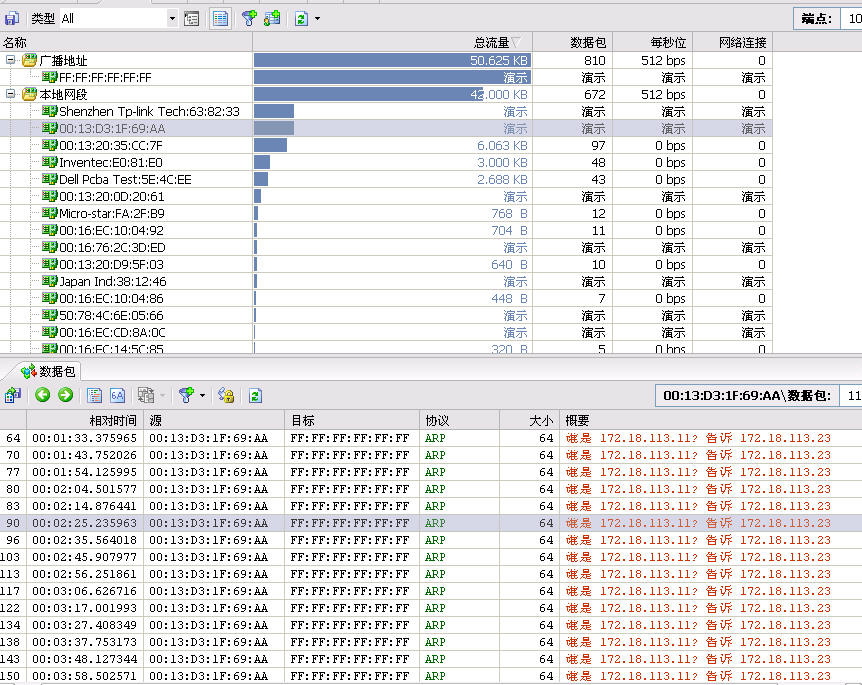Viewport: 862px width, 685px height.
Task: Click the green back arrow in packet toolbar
Action: coord(43,395)
